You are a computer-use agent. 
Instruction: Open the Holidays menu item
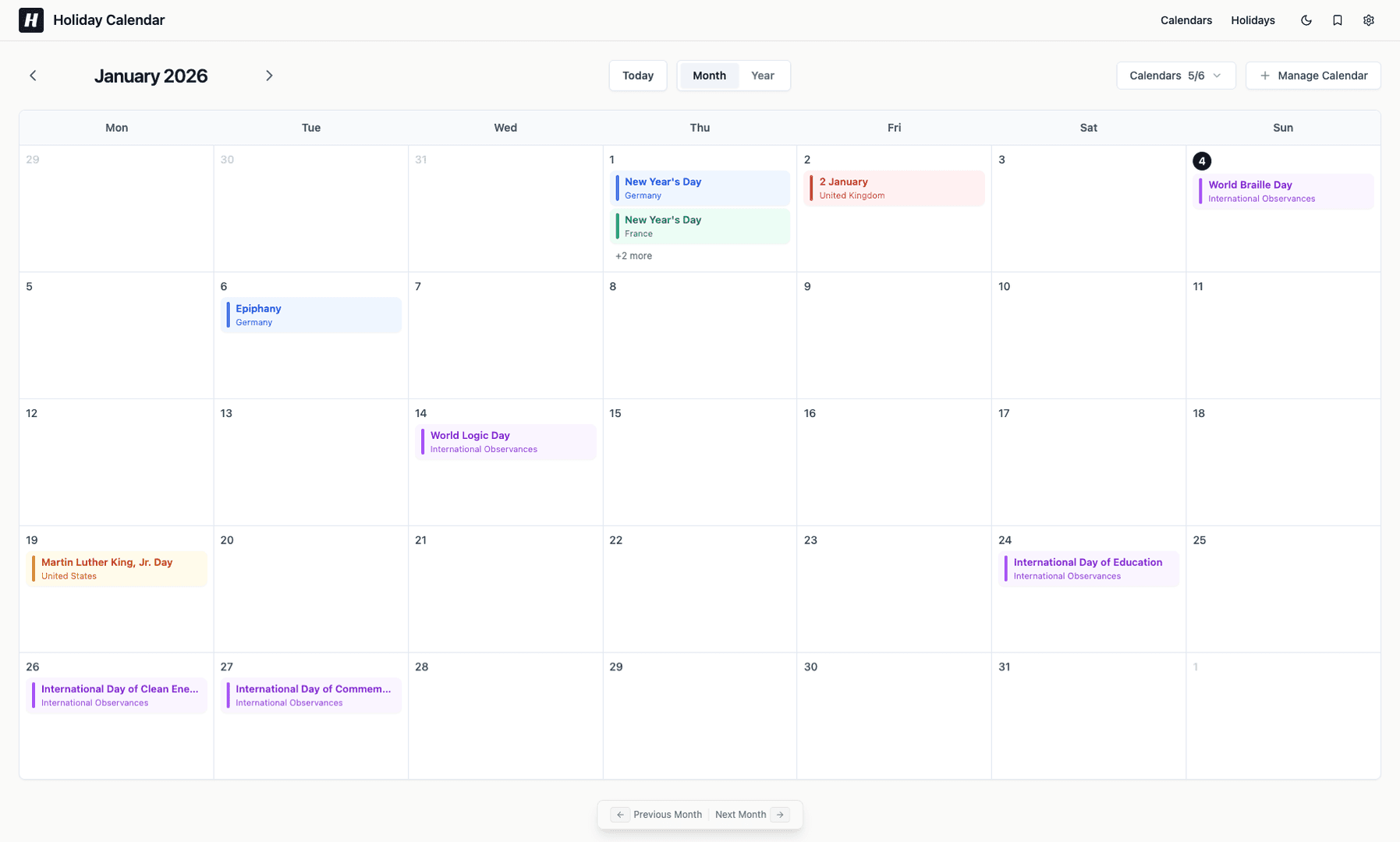click(x=1253, y=19)
